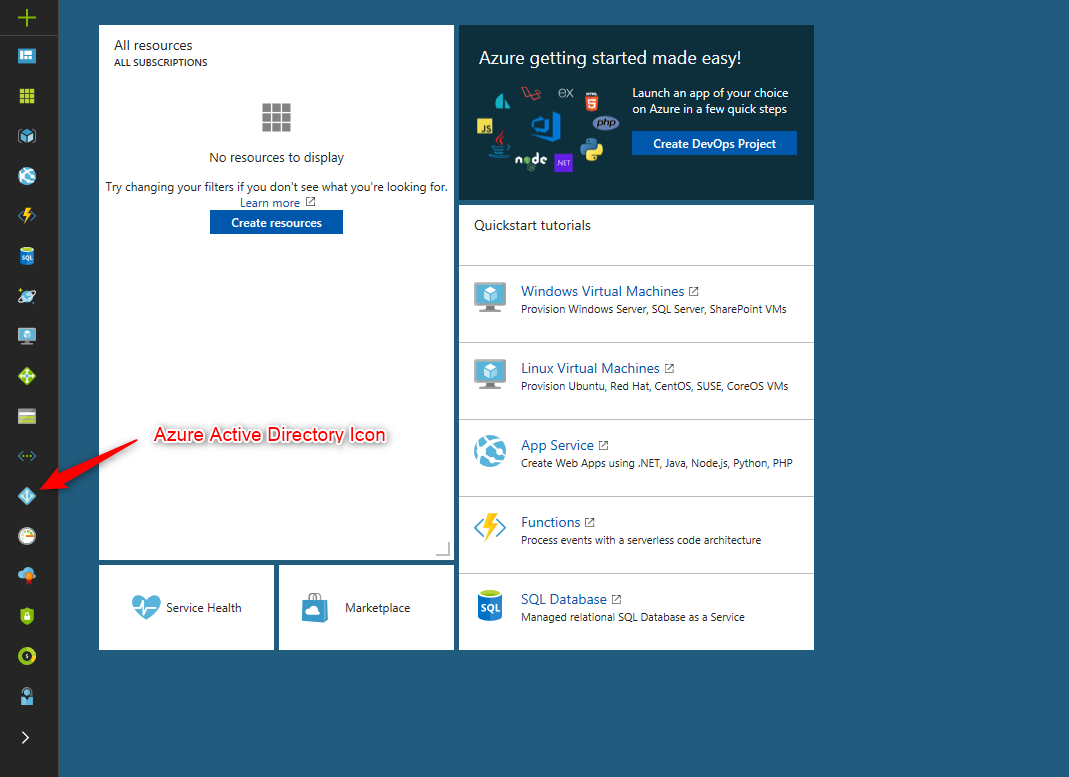Screen dimensions: 1069x777
Task: Click the green plus Create a resource icon
Action: coord(27,17)
